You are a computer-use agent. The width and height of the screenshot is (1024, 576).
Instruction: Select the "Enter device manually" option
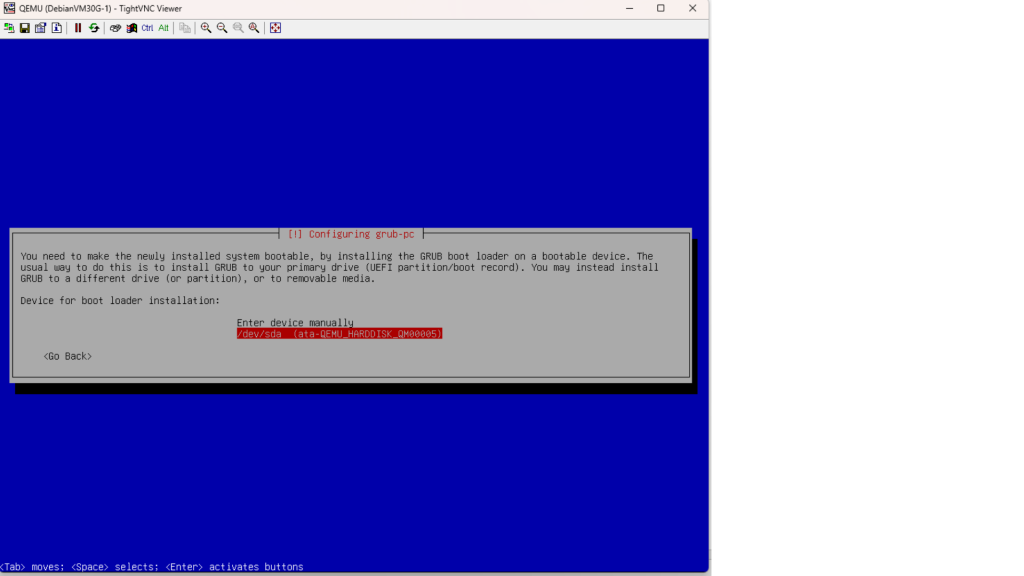tap(295, 322)
